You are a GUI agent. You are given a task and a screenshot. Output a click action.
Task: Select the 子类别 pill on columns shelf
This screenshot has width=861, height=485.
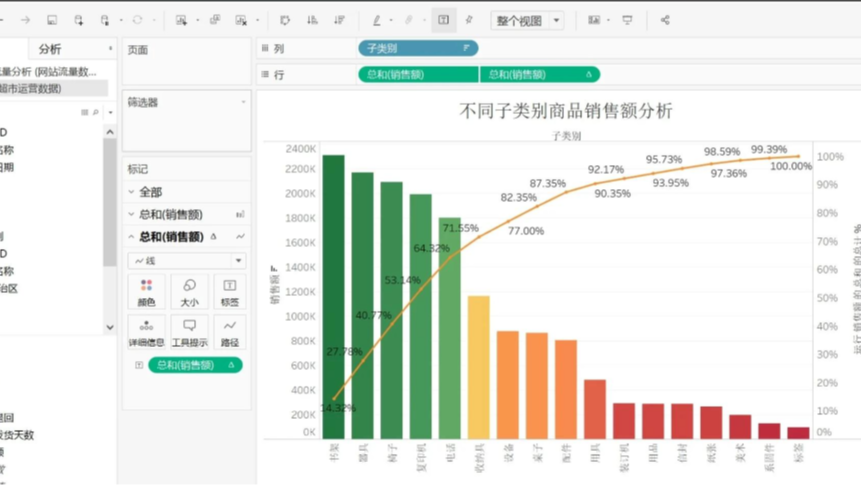coord(418,48)
